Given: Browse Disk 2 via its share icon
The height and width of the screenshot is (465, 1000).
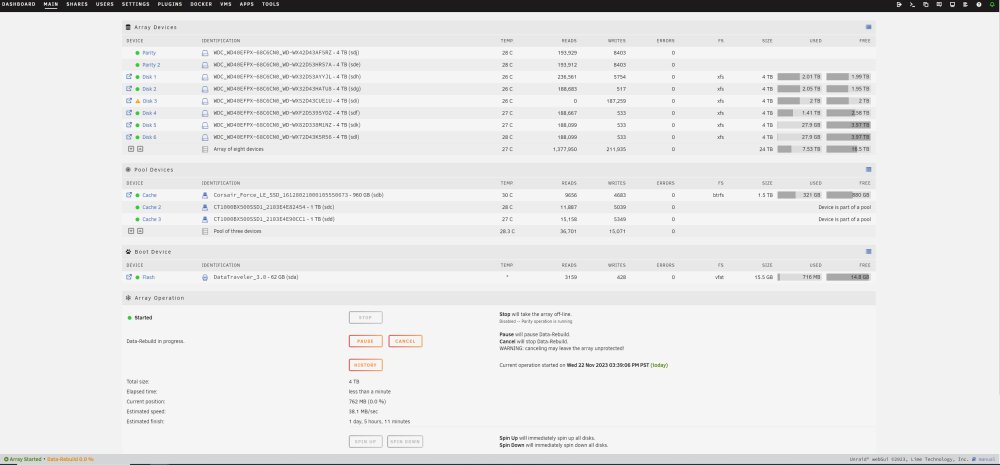Looking at the screenshot, I should click(129, 89).
